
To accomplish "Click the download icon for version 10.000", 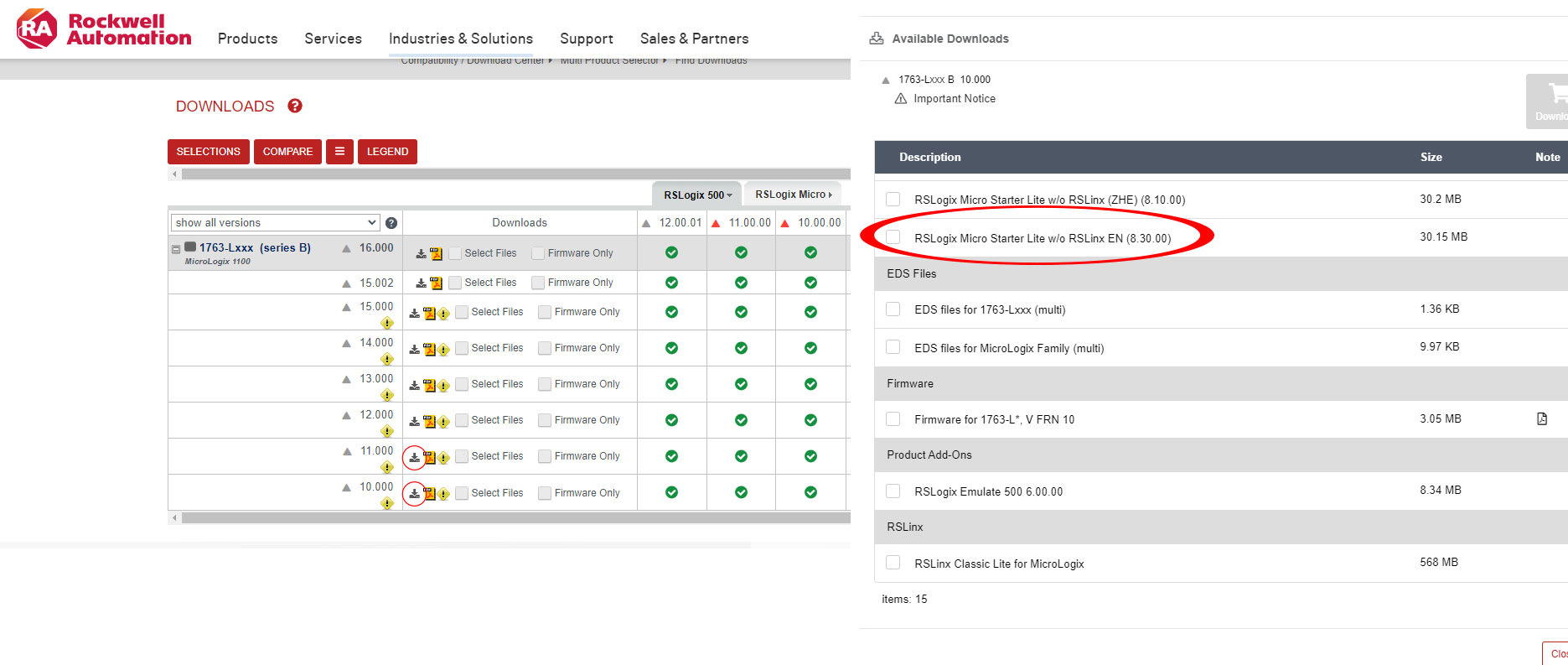I will (x=414, y=493).
